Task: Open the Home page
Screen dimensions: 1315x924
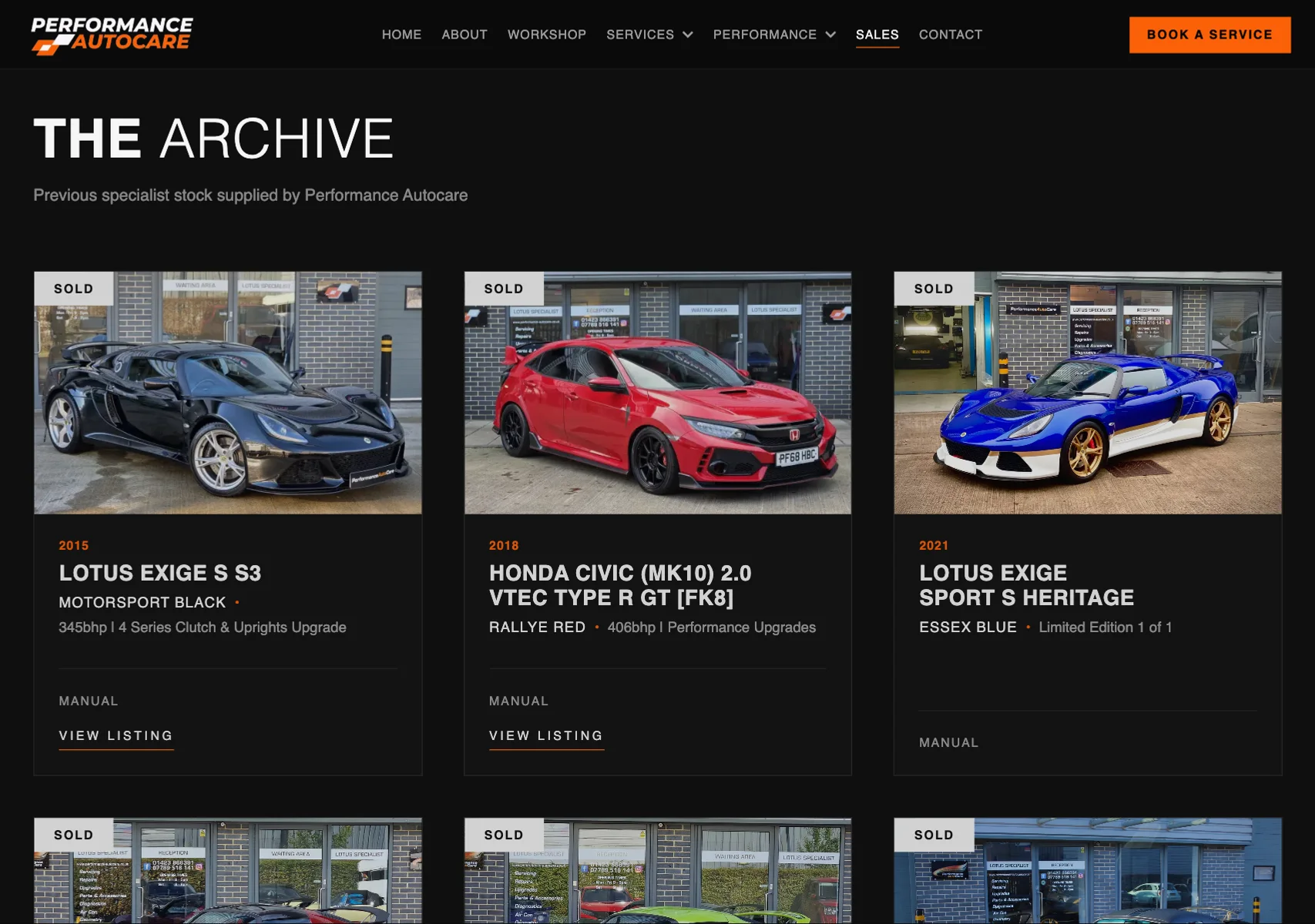Action: (401, 35)
